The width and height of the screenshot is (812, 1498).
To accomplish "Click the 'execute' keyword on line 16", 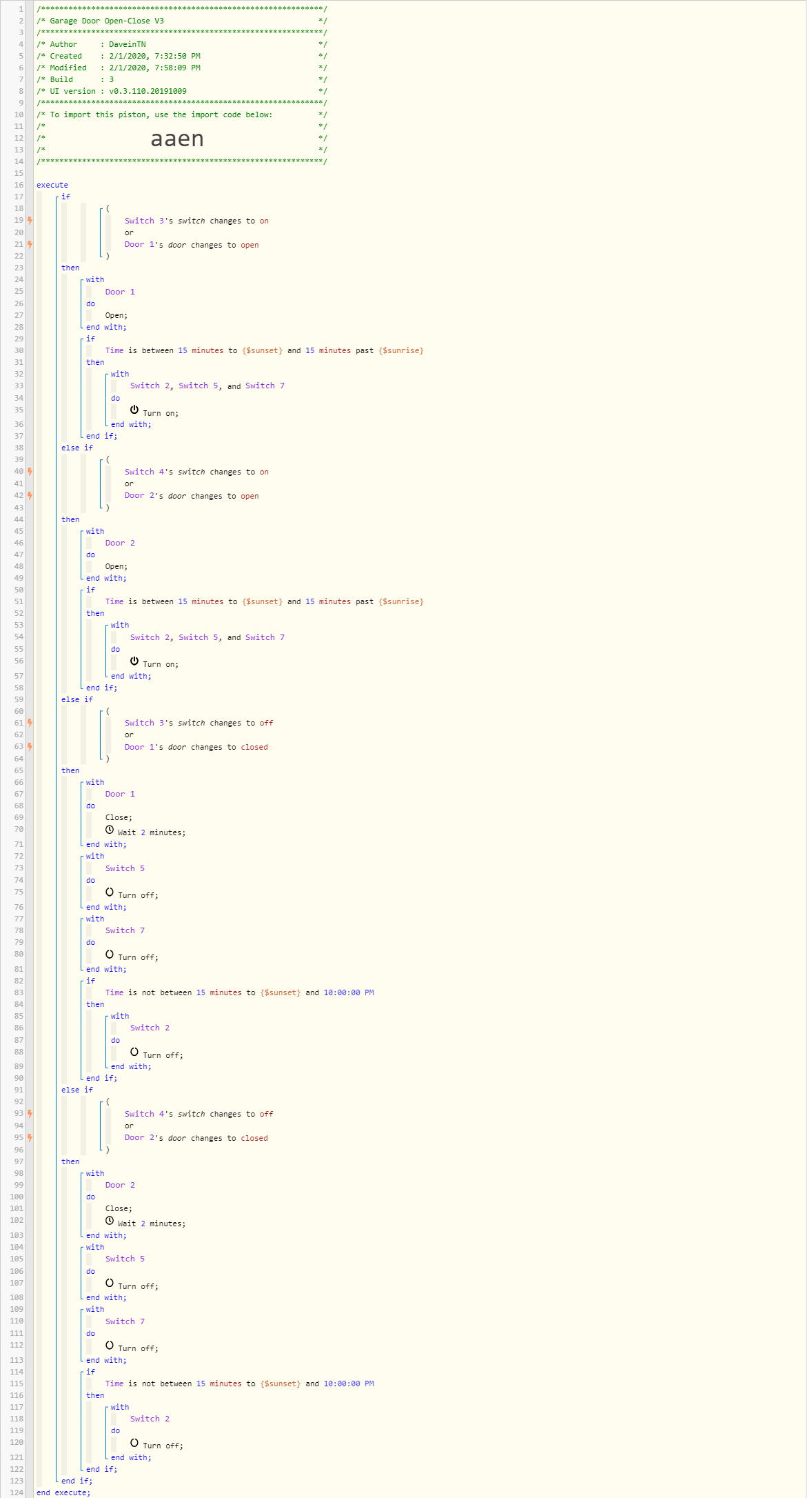I will [52, 185].
